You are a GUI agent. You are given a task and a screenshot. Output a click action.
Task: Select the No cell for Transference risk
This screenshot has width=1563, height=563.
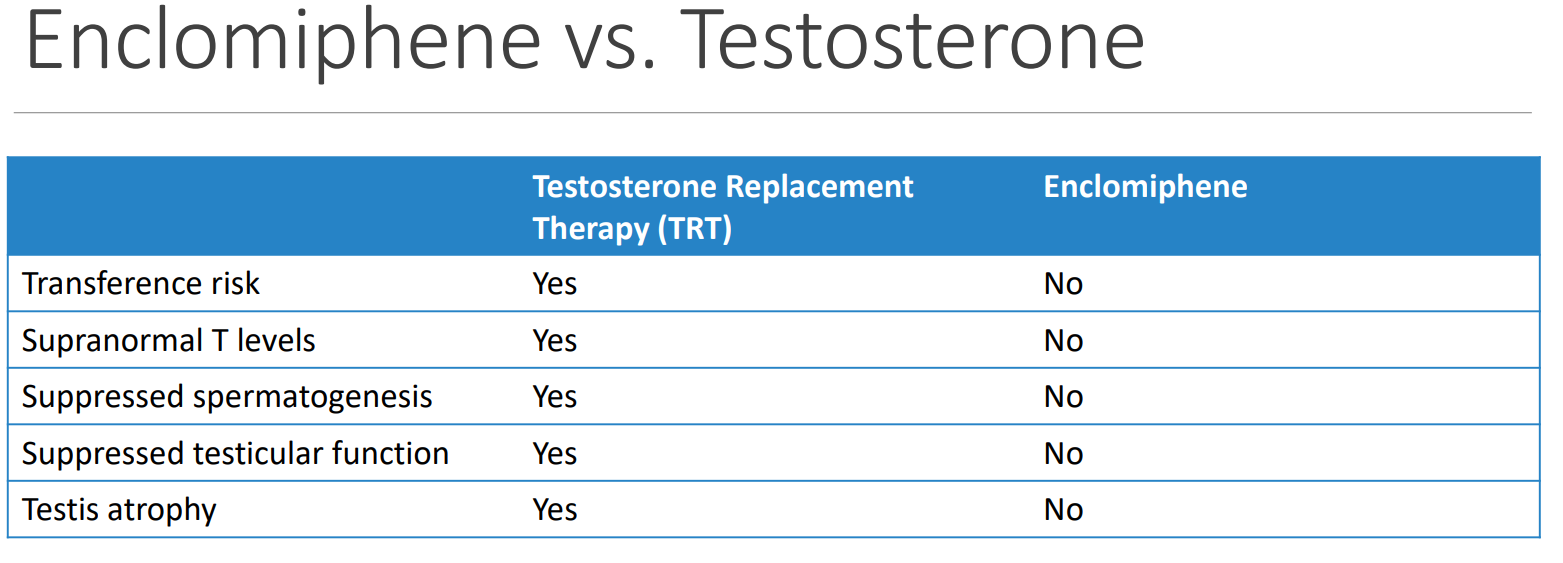[1063, 284]
